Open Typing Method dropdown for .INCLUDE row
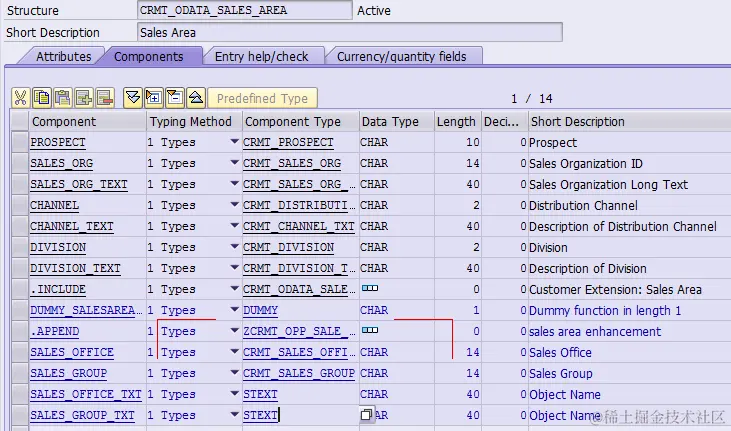Screen dimensions: 731x431 click(x=234, y=289)
